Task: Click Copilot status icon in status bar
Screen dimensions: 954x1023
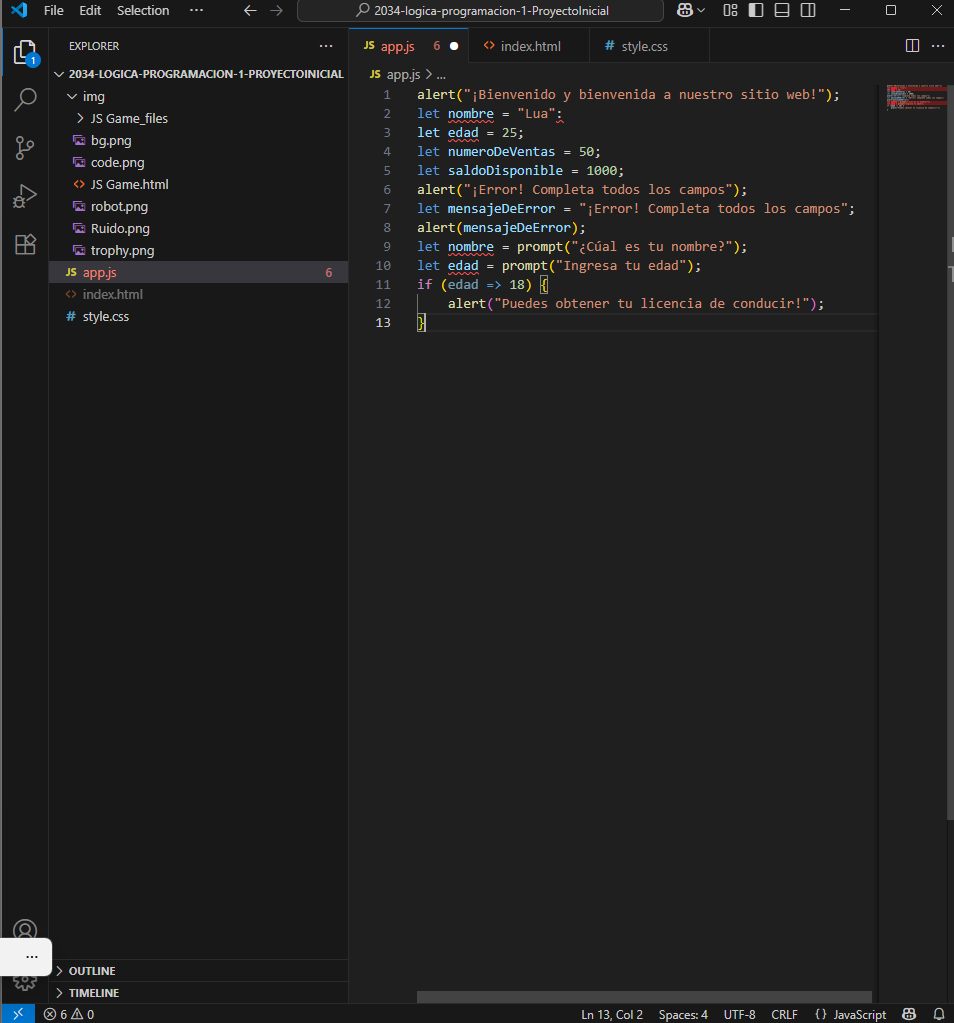Action: [909, 1015]
